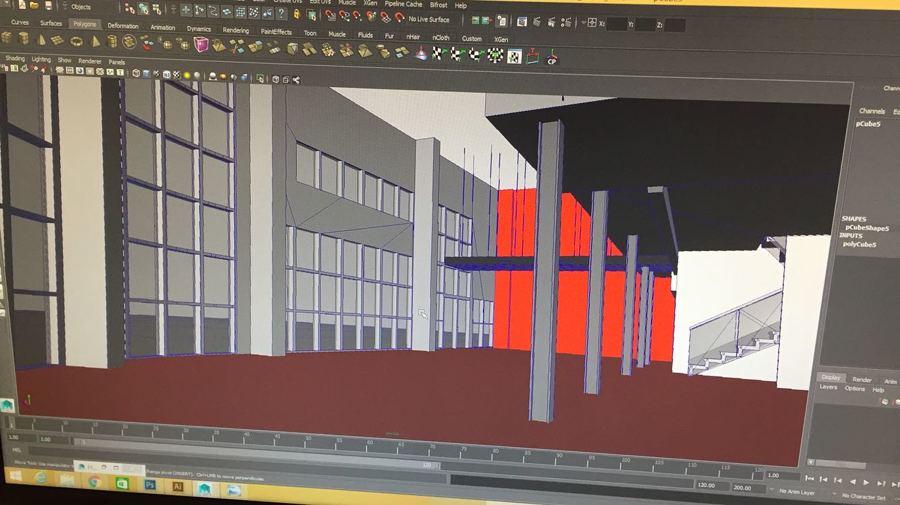Toggle the X-ray cube viewport icon
The image size is (900, 505).
(x=276, y=79)
